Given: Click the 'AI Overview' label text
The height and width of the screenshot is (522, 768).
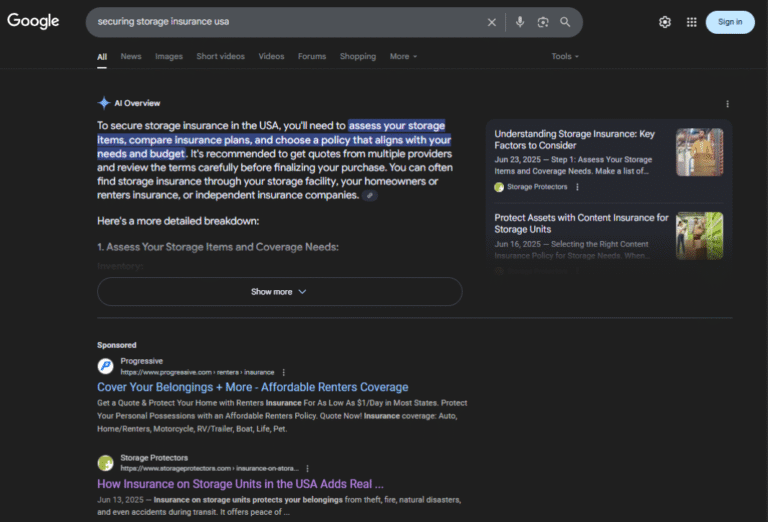Looking at the screenshot, I should (137, 103).
